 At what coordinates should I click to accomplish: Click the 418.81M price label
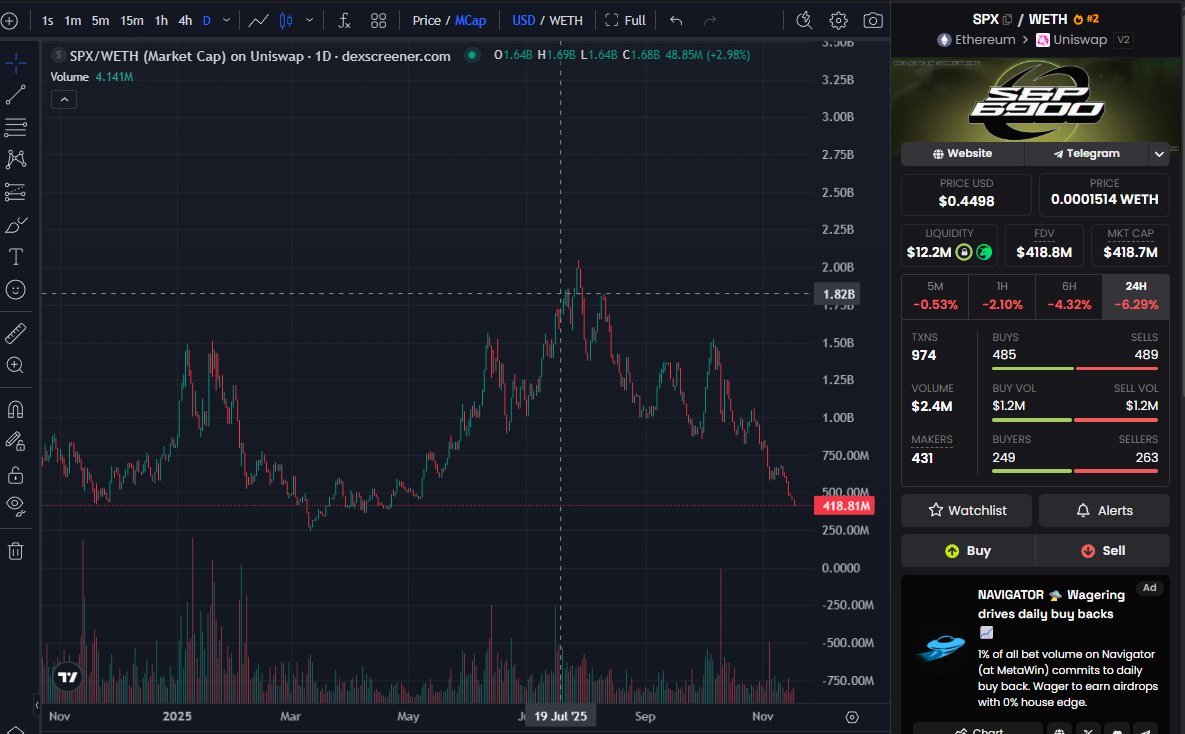point(844,506)
